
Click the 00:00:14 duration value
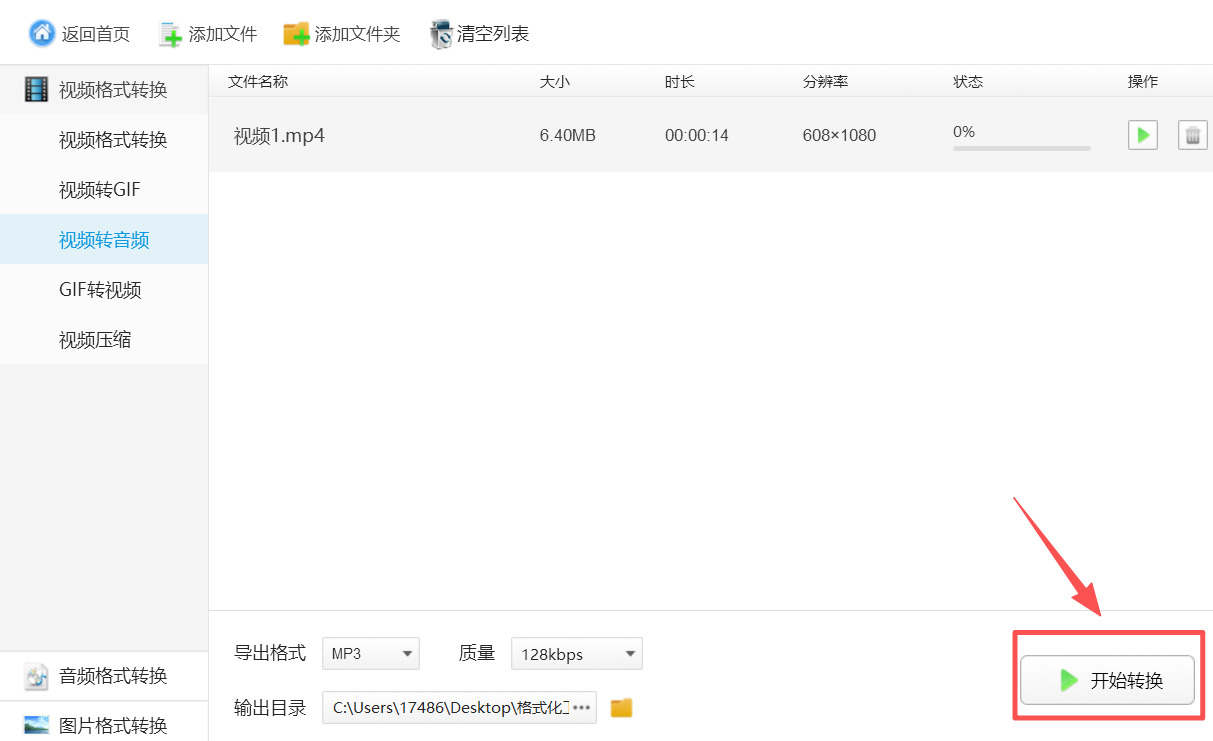coord(697,135)
